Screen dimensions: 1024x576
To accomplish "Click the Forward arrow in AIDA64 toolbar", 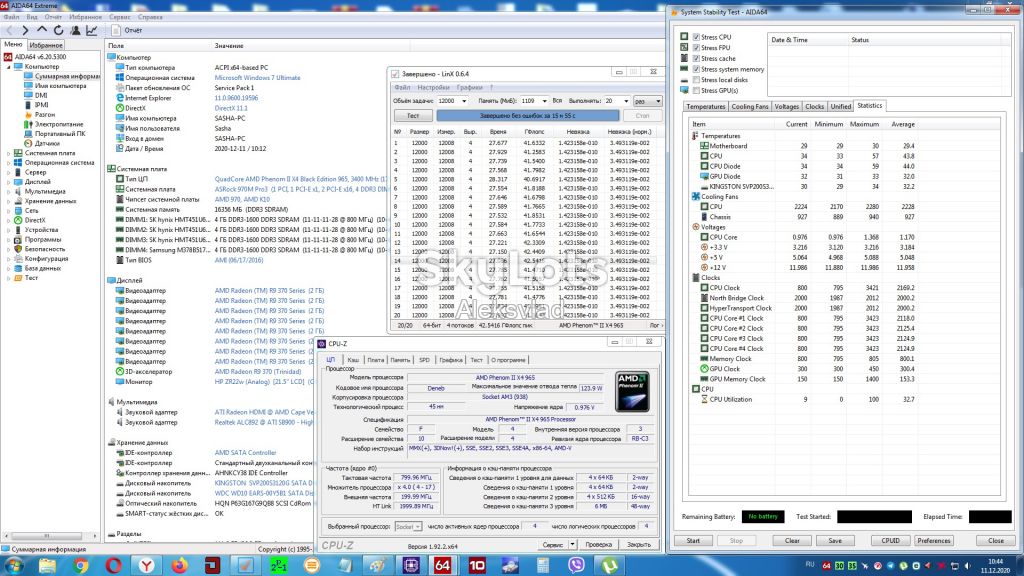I will pos(25,30).
